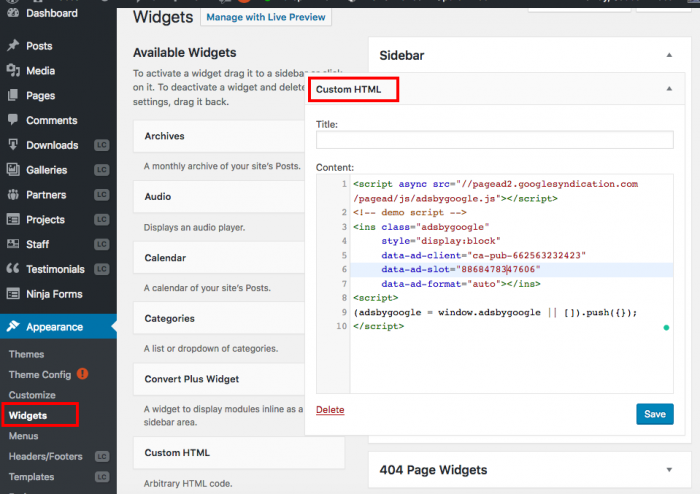This screenshot has width=700, height=494.
Task: Click the Posts pin icon in sidebar
Action: point(12,46)
